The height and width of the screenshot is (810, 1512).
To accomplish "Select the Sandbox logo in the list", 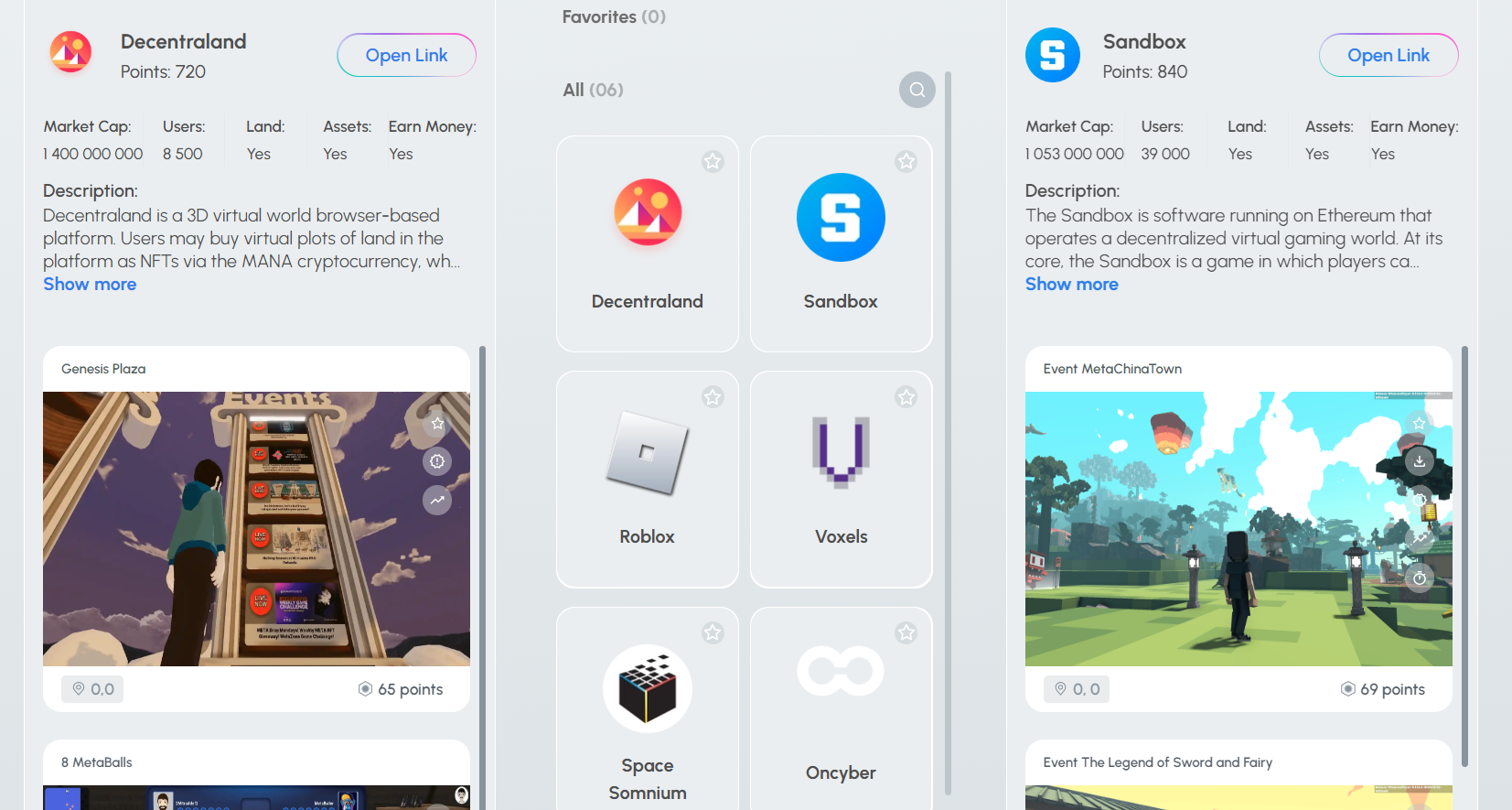I will 841,217.
